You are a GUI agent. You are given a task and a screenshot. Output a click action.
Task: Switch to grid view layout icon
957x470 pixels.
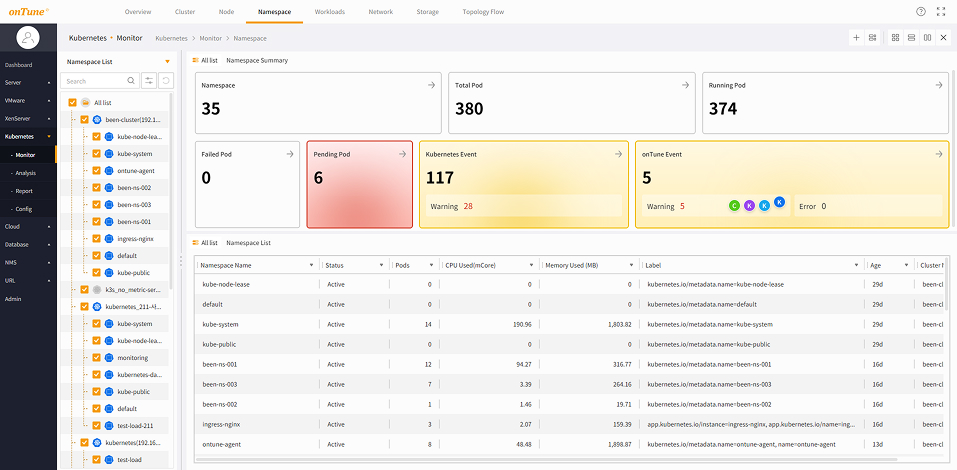895,38
